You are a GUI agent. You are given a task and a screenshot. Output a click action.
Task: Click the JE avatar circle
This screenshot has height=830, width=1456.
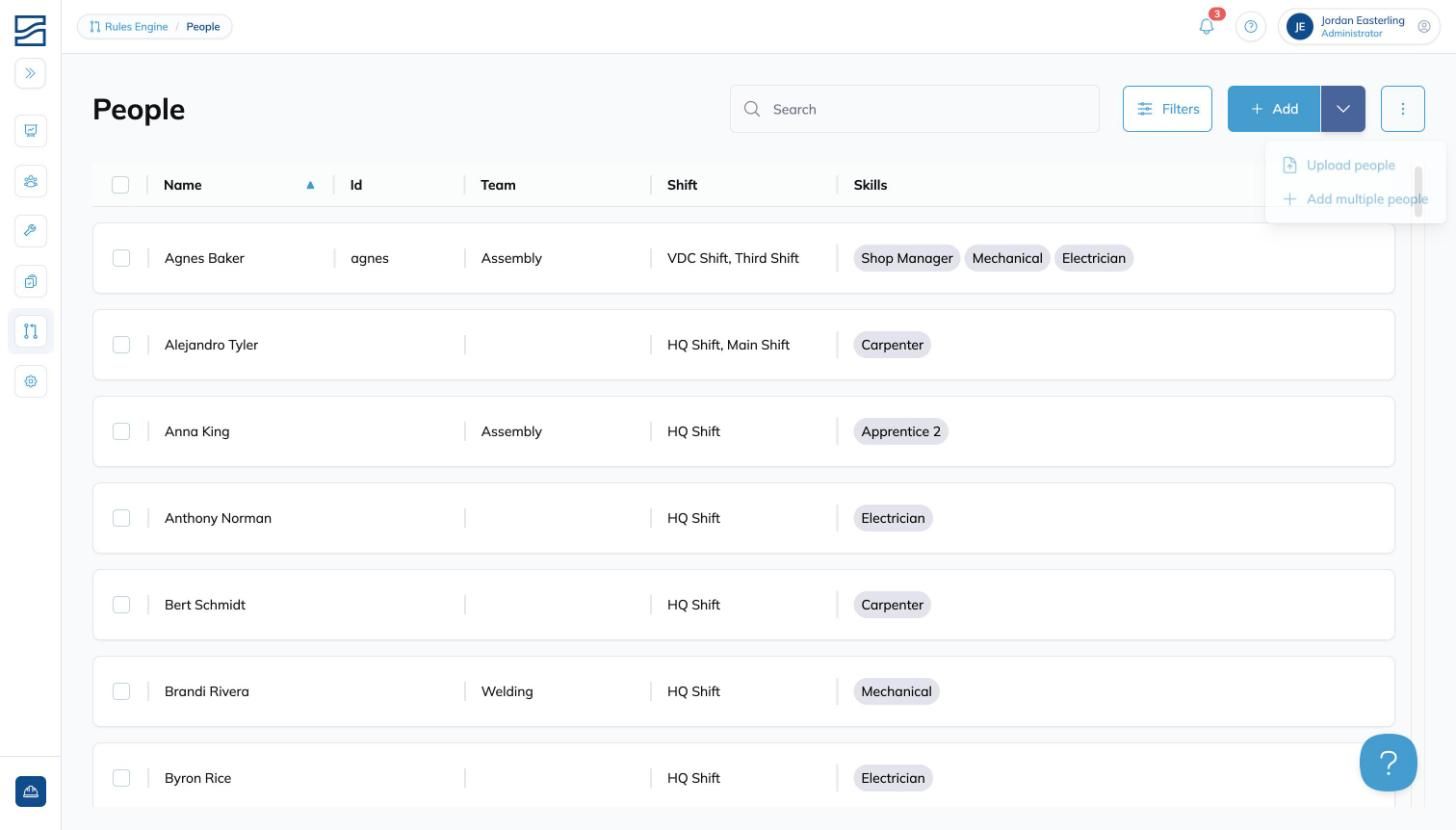pos(1300,27)
